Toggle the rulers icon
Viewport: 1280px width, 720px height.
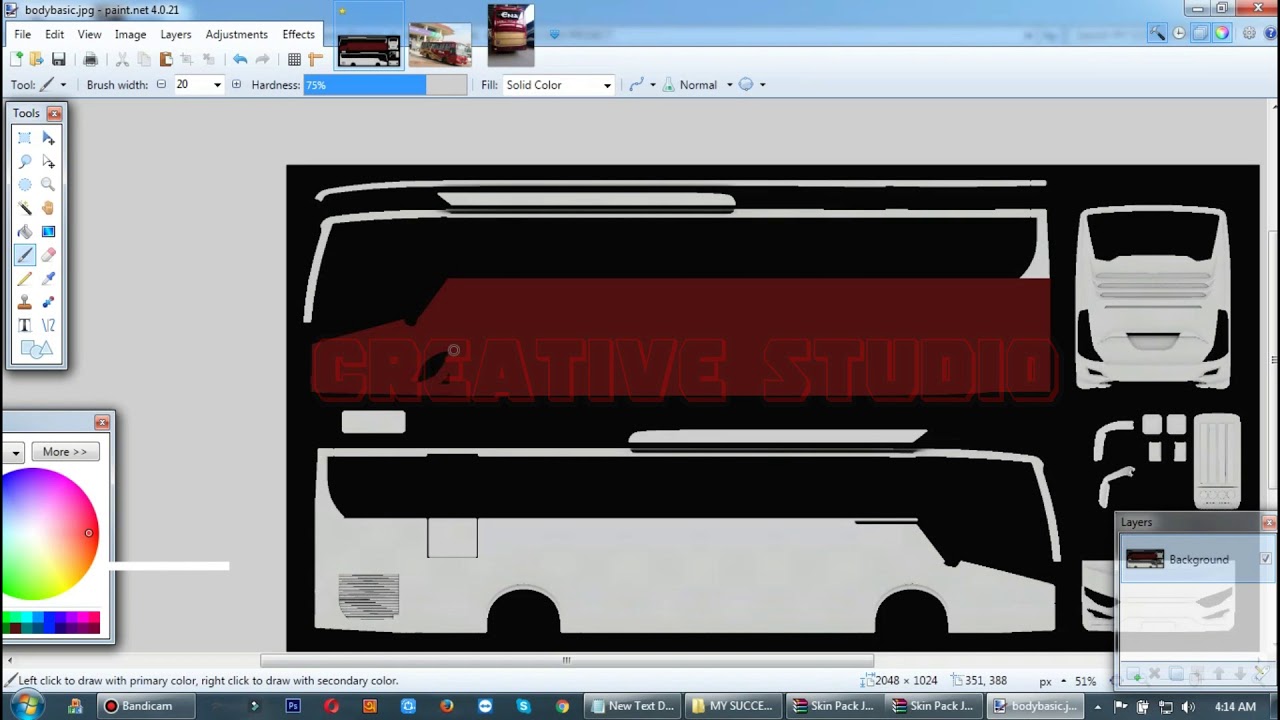[x=316, y=59]
